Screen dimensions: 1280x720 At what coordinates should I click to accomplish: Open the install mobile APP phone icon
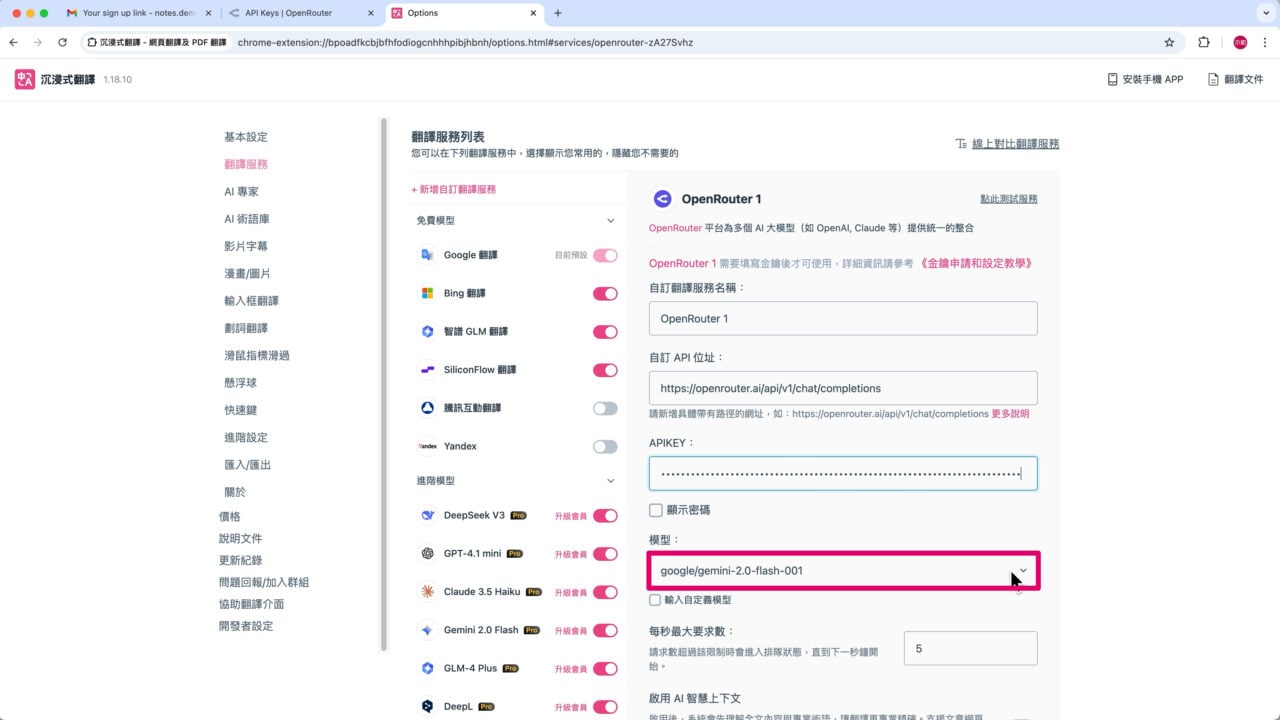[1112, 79]
